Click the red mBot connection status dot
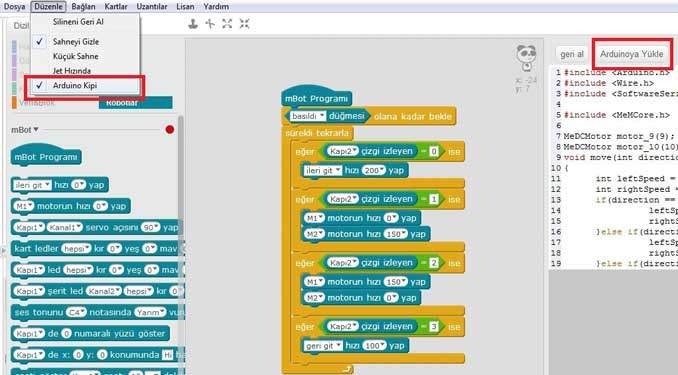This screenshot has height=375, width=678. click(x=170, y=129)
